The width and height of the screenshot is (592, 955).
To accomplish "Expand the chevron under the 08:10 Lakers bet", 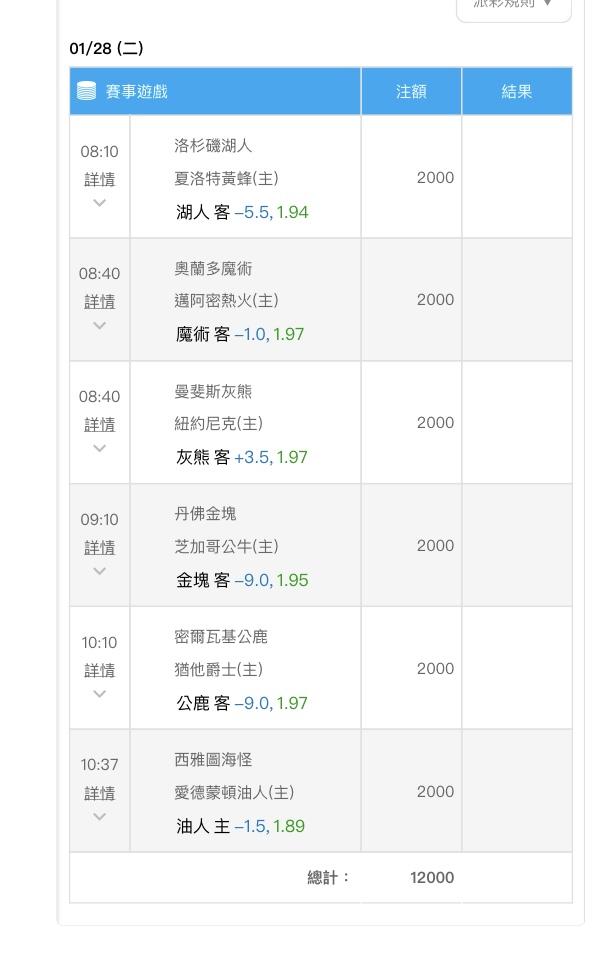I will [99, 203].
